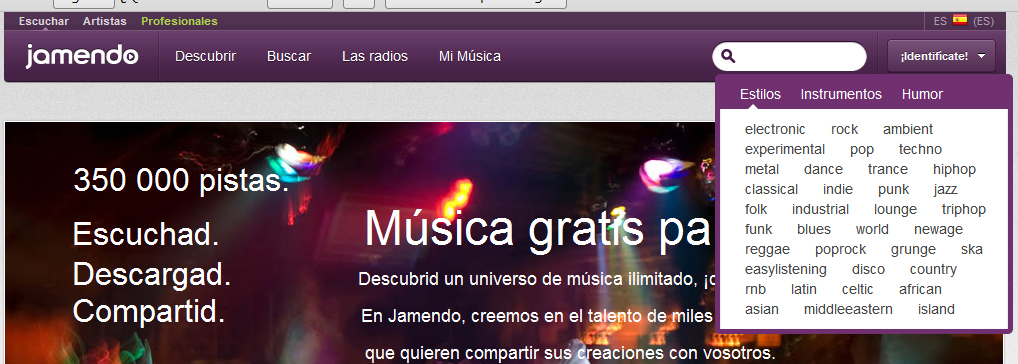Click the 'Escuchad.' banner text
This screenshot has height=364, width=1018.
(x=145, y=234)
